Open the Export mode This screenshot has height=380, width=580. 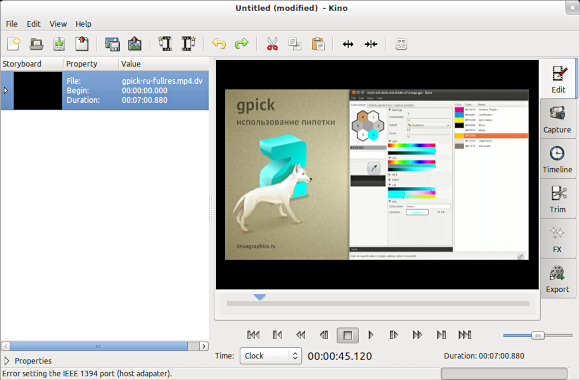click(557, 279)
